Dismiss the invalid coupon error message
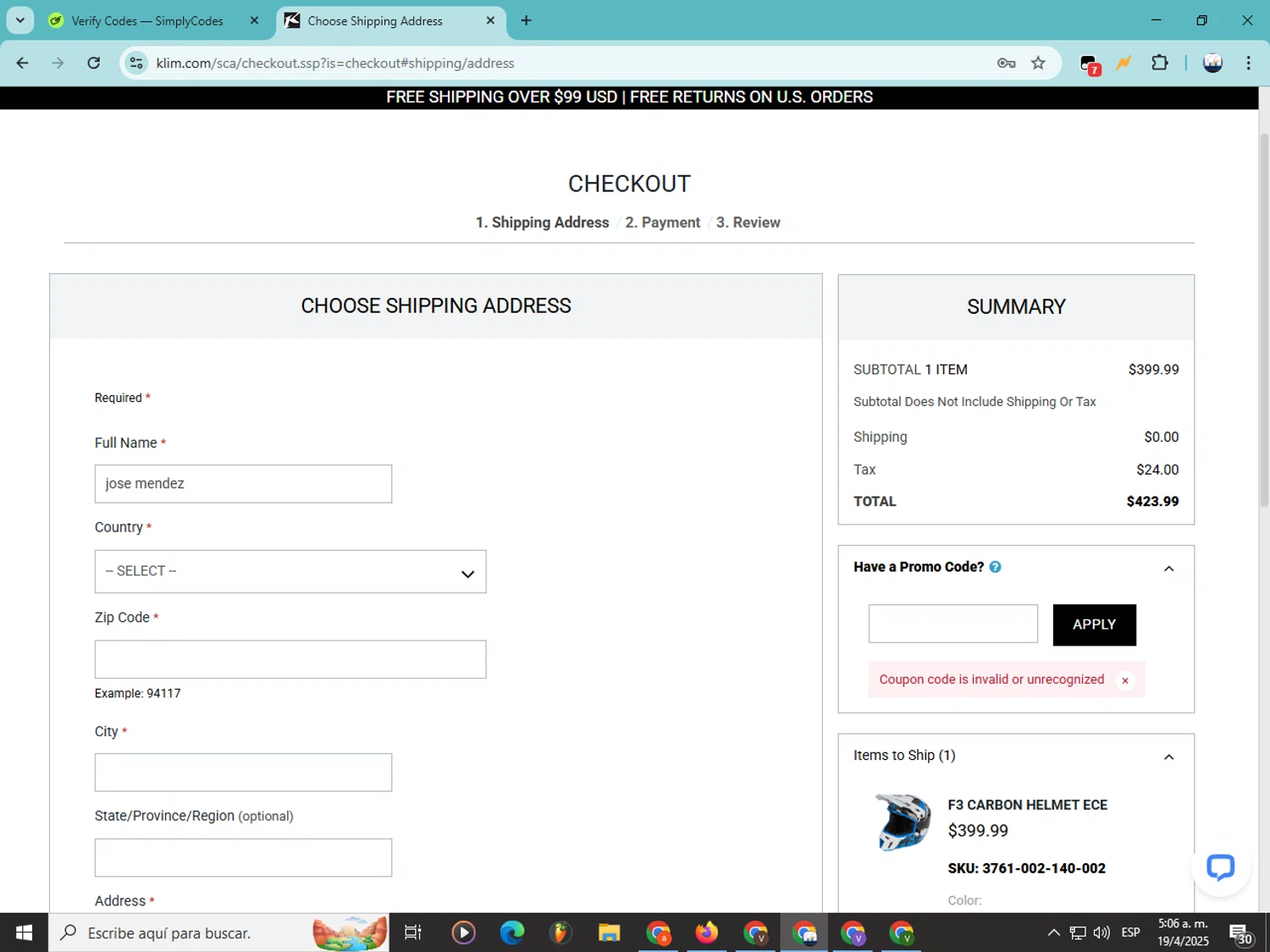 tap(1125, 680)
